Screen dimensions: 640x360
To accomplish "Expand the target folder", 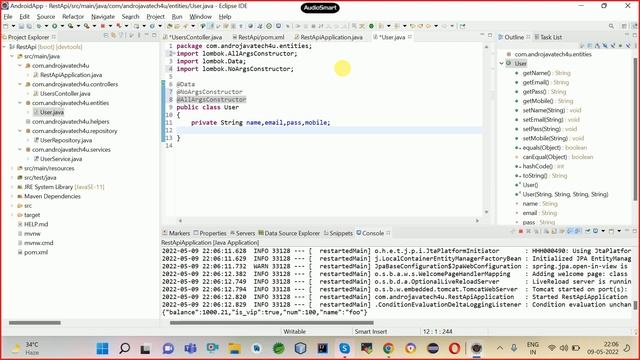I will pyautogui.click(x=12, y=215).
